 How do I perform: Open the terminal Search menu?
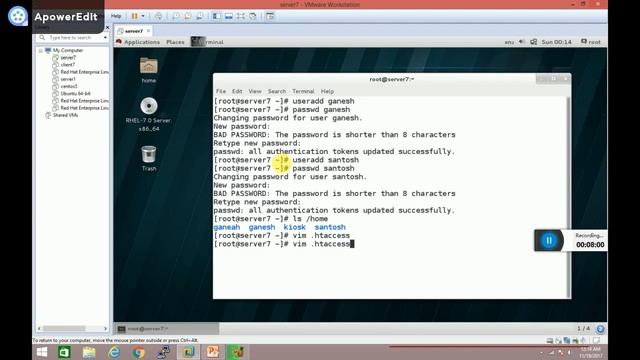click(277, 91)
